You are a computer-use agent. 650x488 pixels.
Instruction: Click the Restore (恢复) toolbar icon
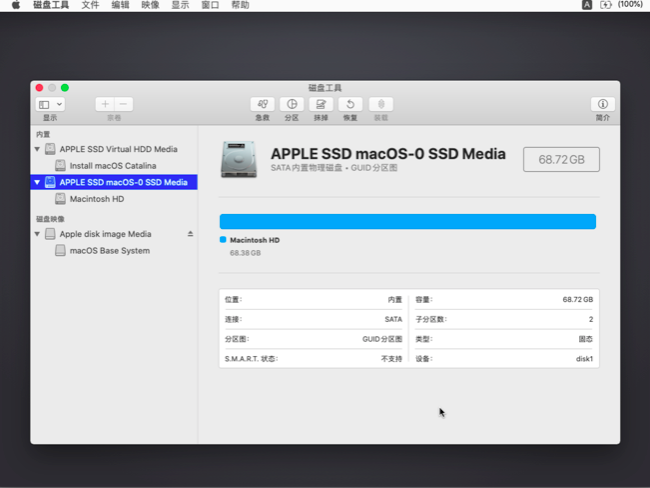tap(350, 104)
